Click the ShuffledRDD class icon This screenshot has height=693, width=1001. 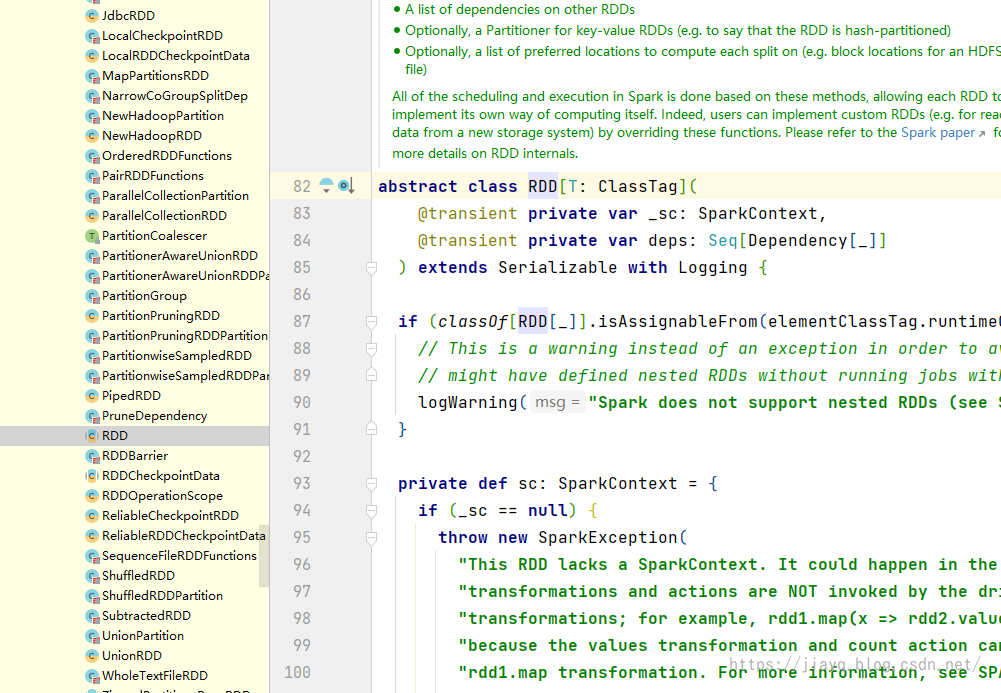point(93,576)
